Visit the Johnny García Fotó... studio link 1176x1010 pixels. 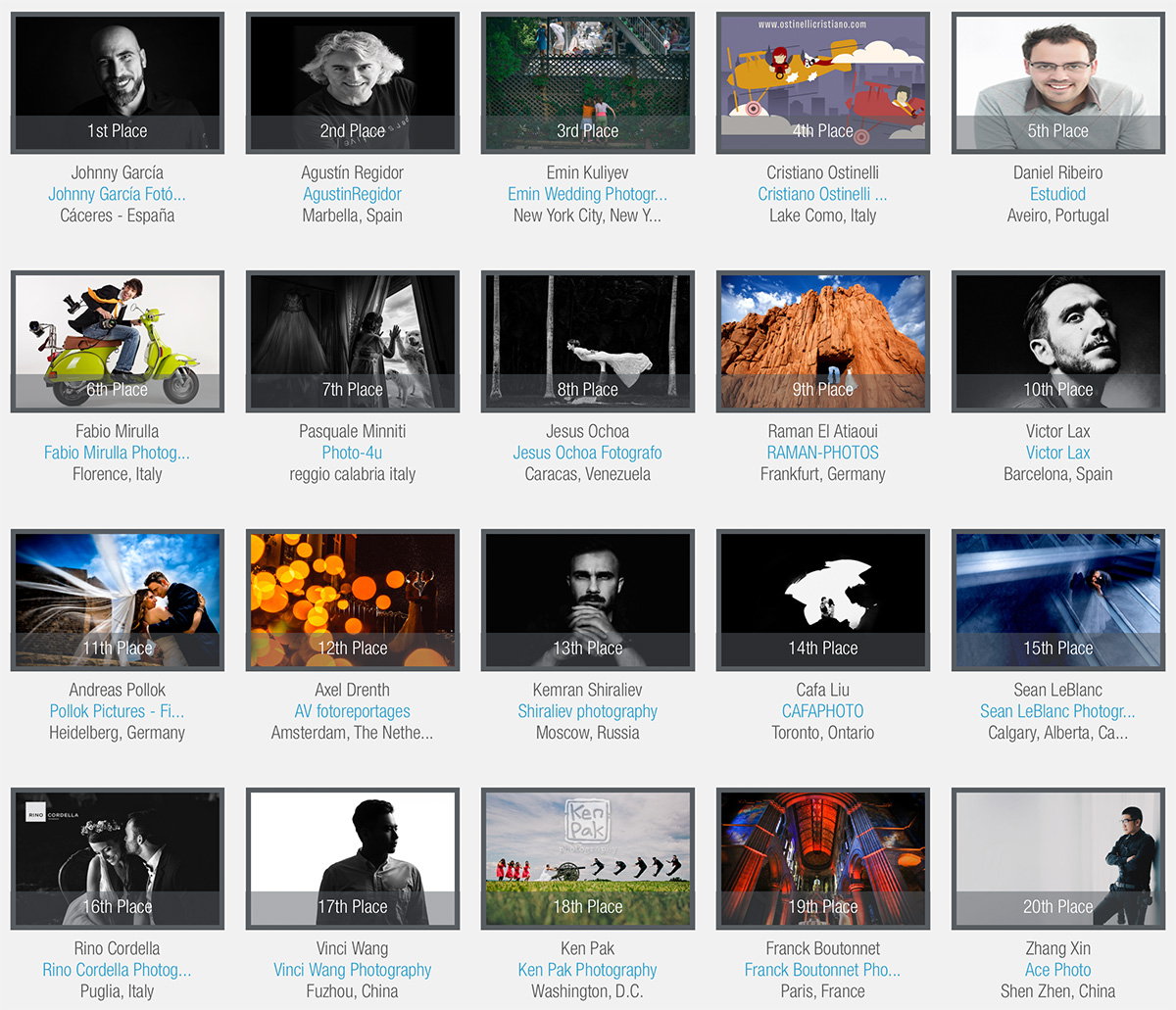click(118, 194)
